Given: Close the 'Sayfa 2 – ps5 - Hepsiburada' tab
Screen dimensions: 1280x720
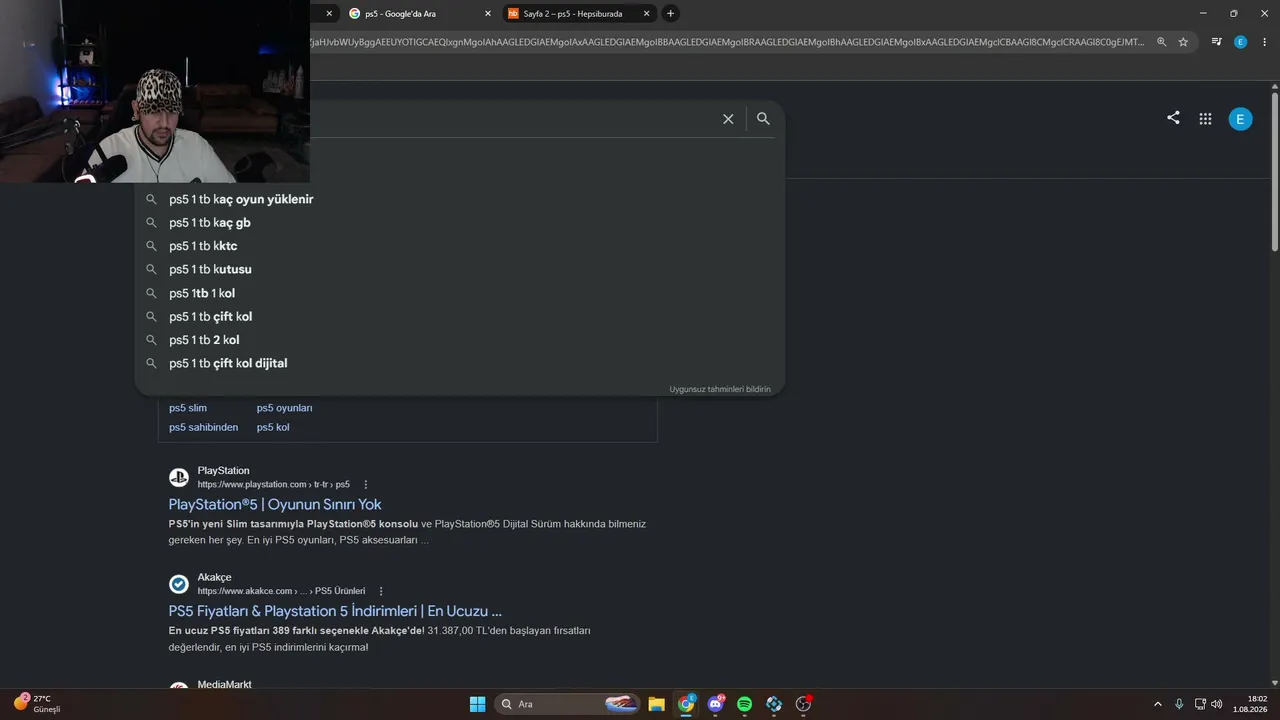Looking at the screenshot, I should (x=646, y=14).
